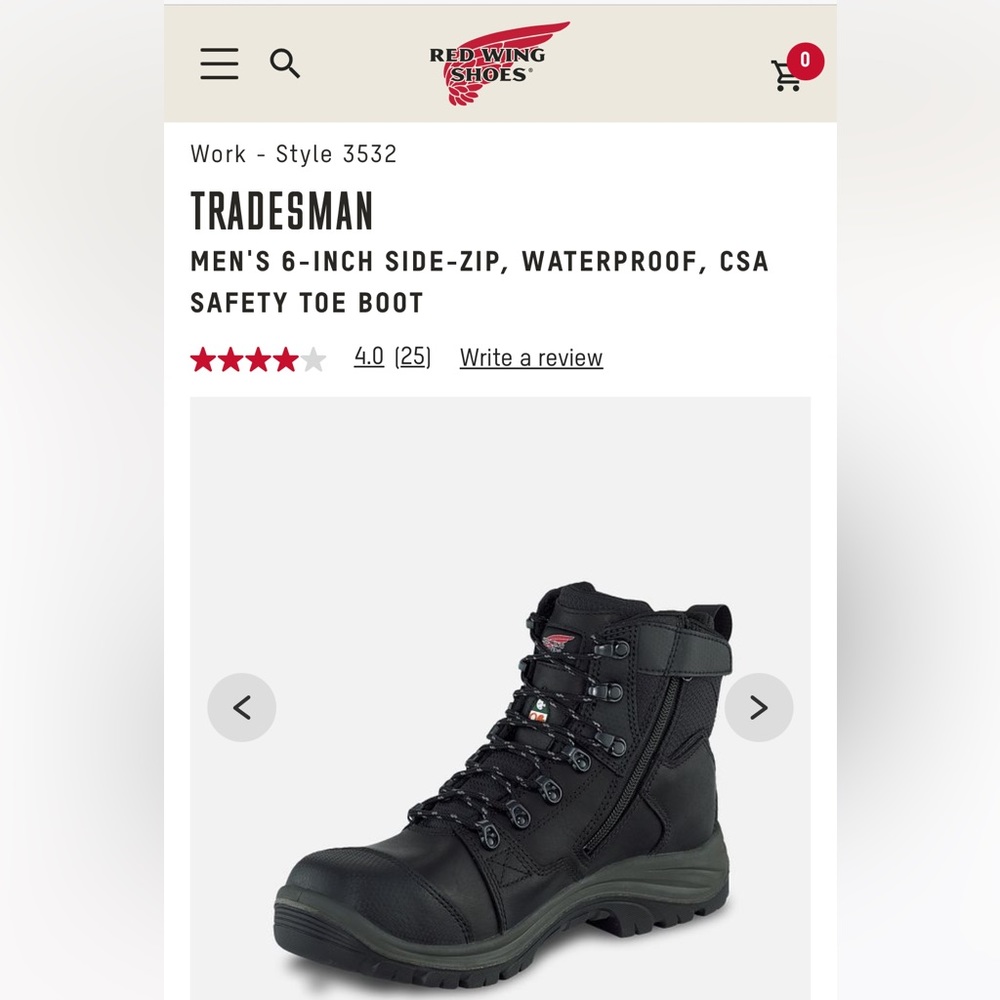Advance to the next product image
The height and width of the screenshot is (1000, 1000).
point(759,707)
